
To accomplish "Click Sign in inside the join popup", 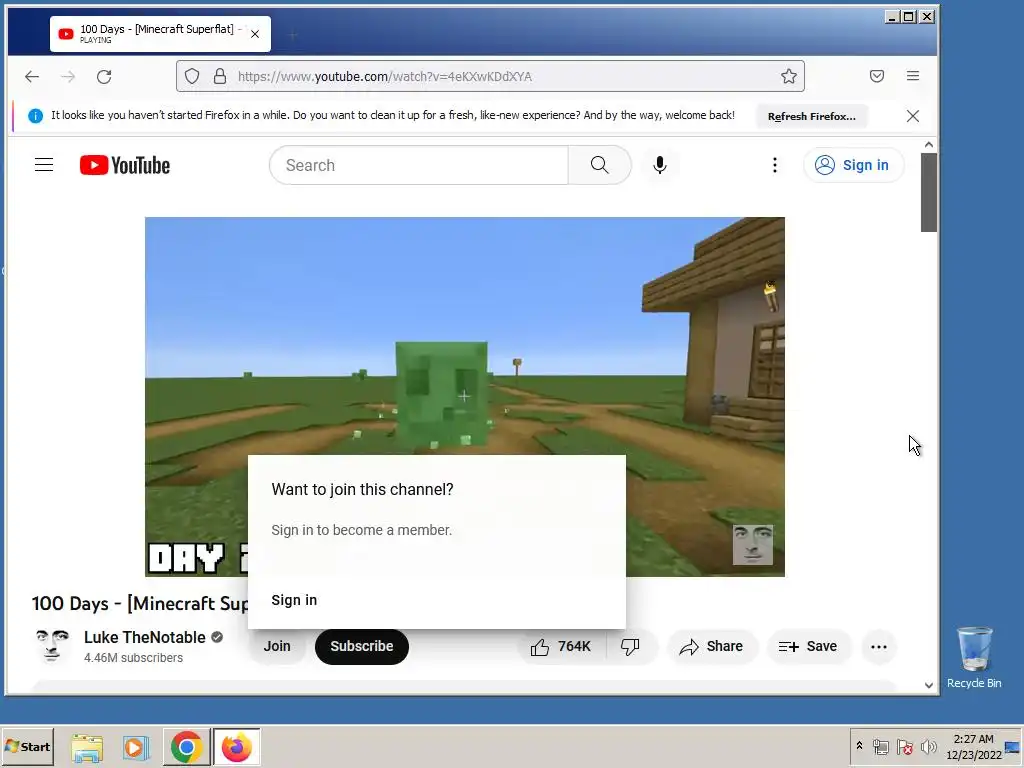I will (x=294, y=600).
